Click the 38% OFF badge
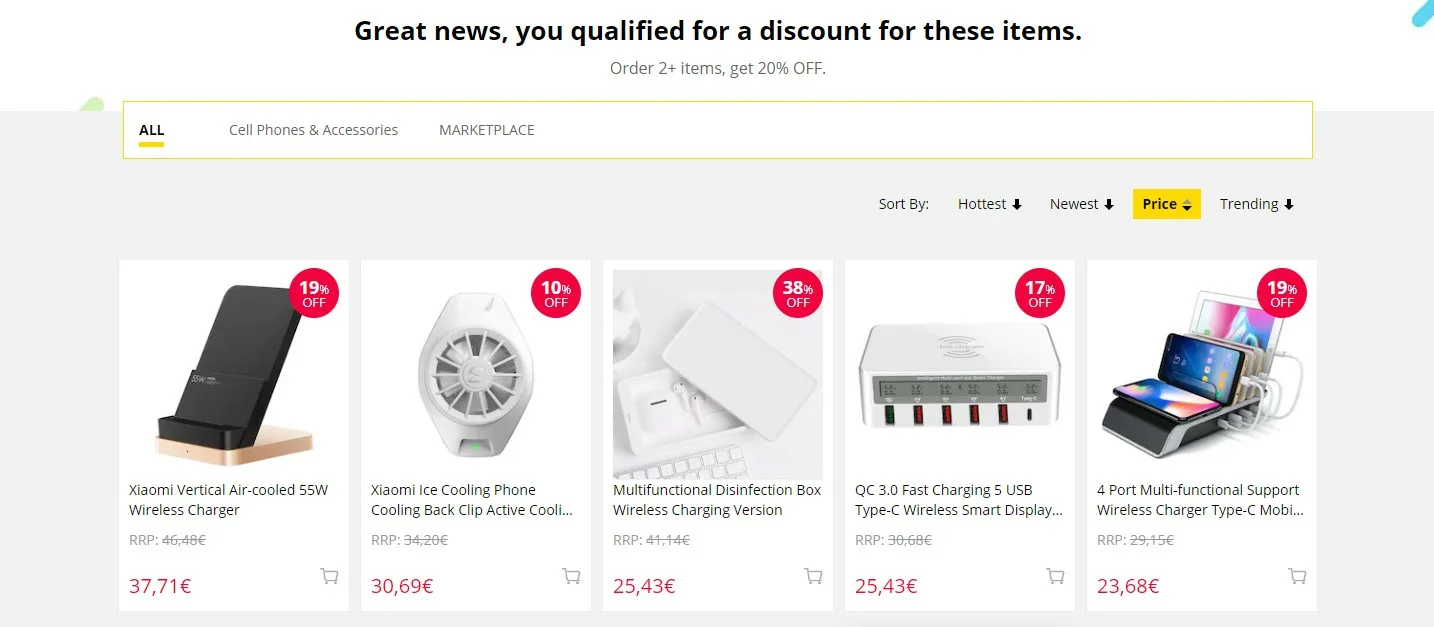1434x627 pixels. coord(797,294)
